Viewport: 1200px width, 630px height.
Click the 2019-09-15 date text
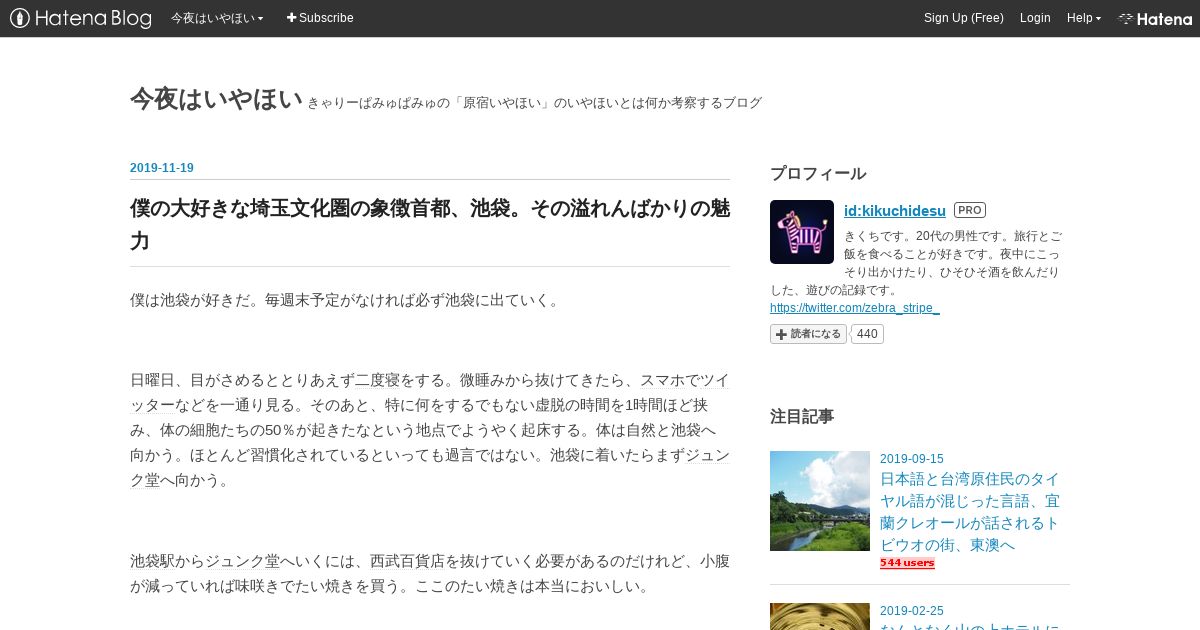tap(912, 458)
